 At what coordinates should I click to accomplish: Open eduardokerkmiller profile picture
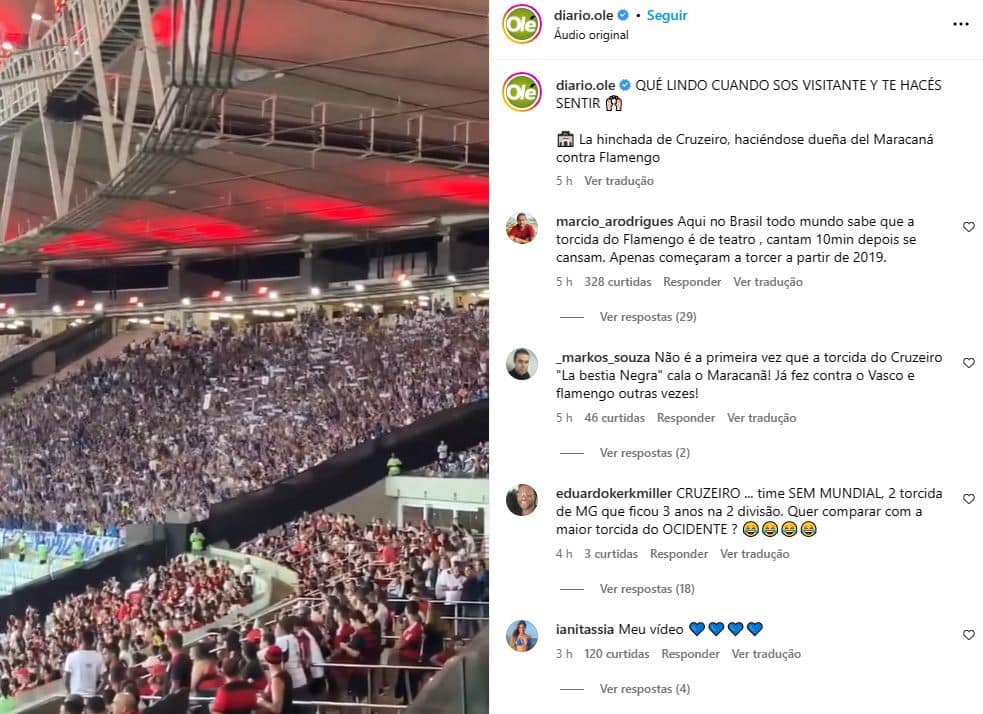click(522, 500)
